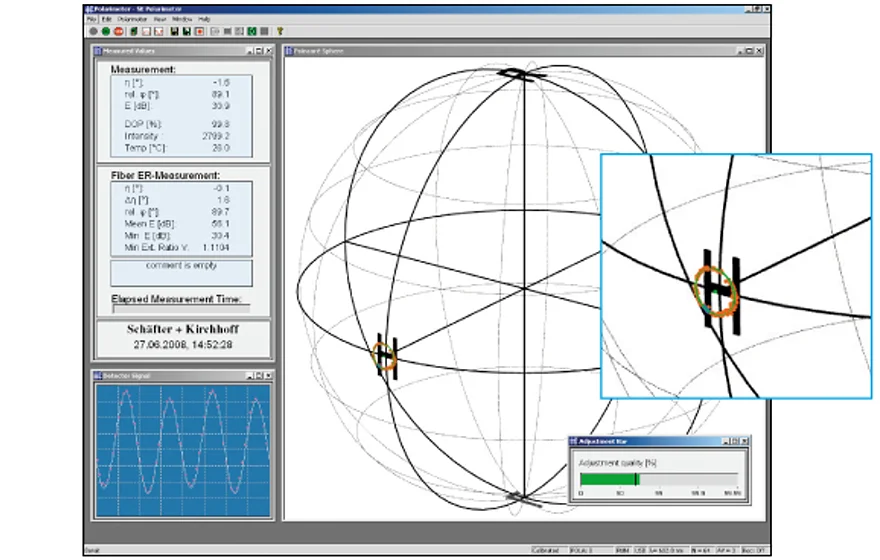Screen dimensions: 880x560
Task: Open the Edit menu
Action: pos(106,19)
